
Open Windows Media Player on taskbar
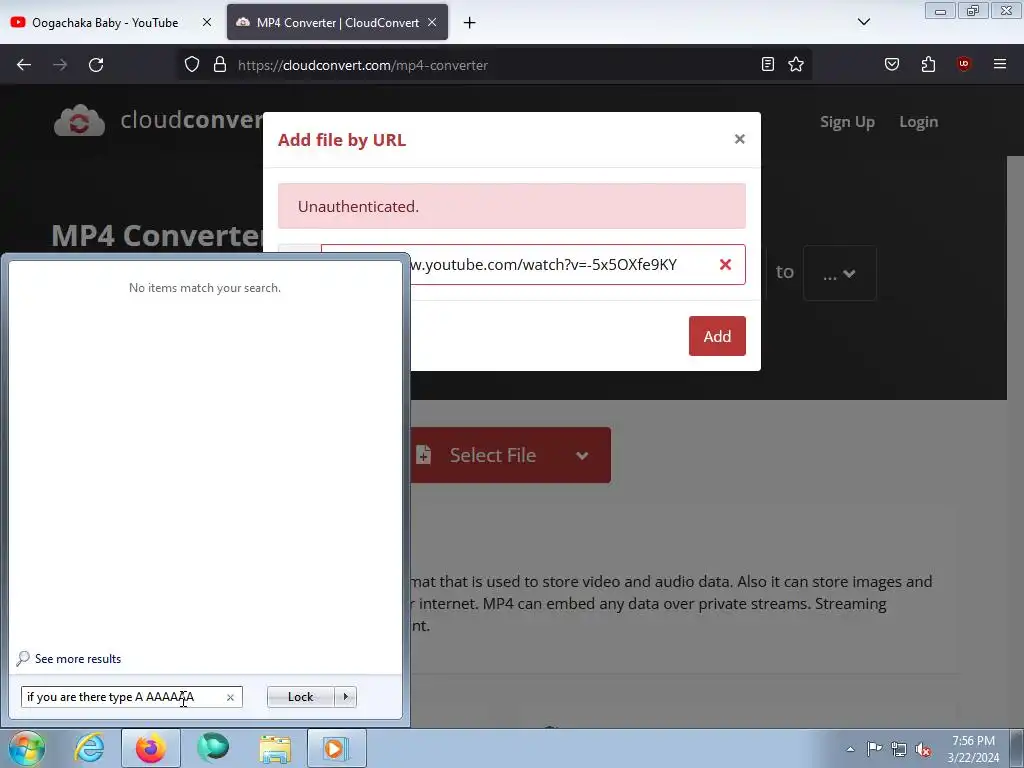336,748
